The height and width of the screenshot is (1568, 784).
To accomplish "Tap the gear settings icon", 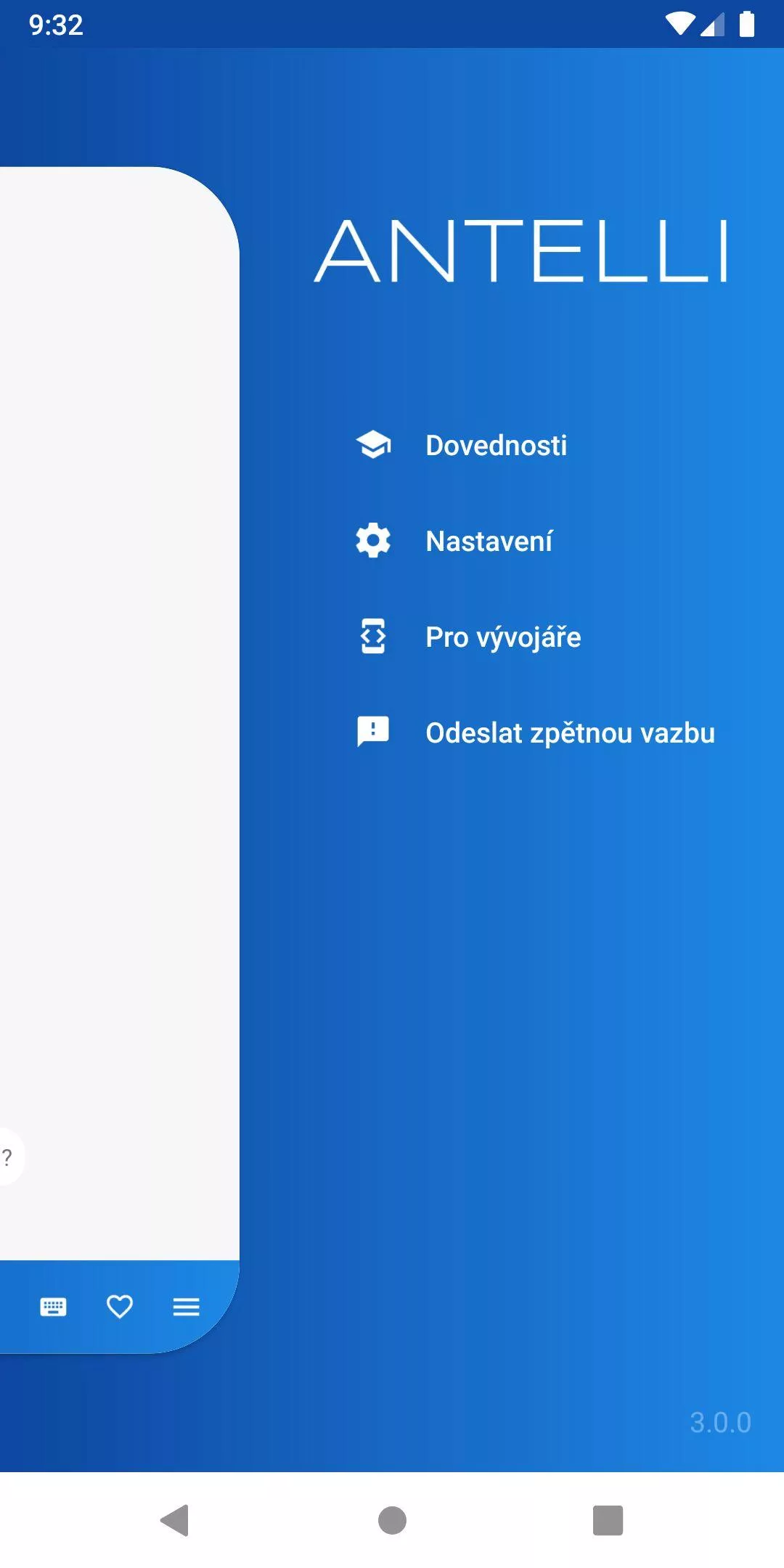I will [373, 541].
